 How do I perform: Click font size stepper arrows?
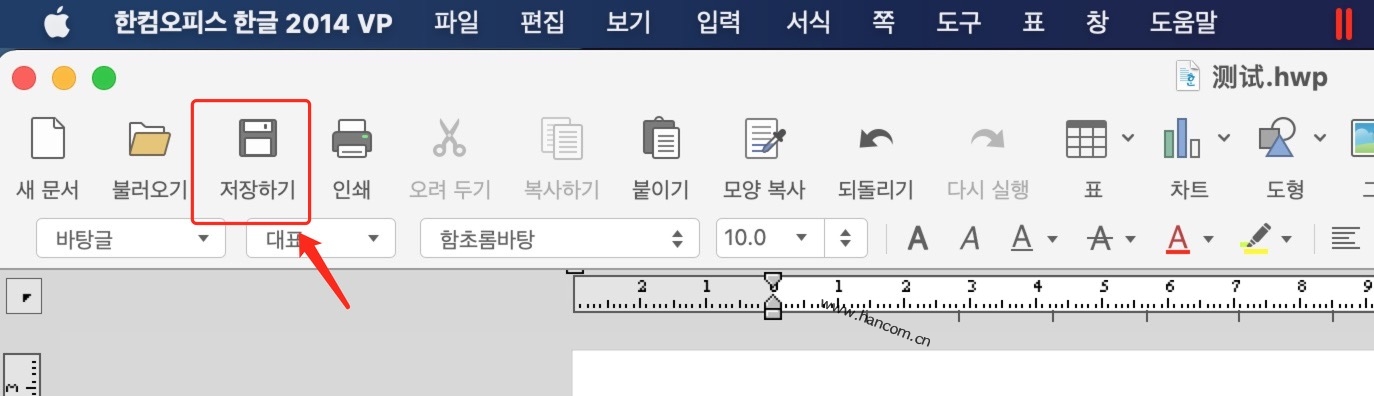pos(846,238)
